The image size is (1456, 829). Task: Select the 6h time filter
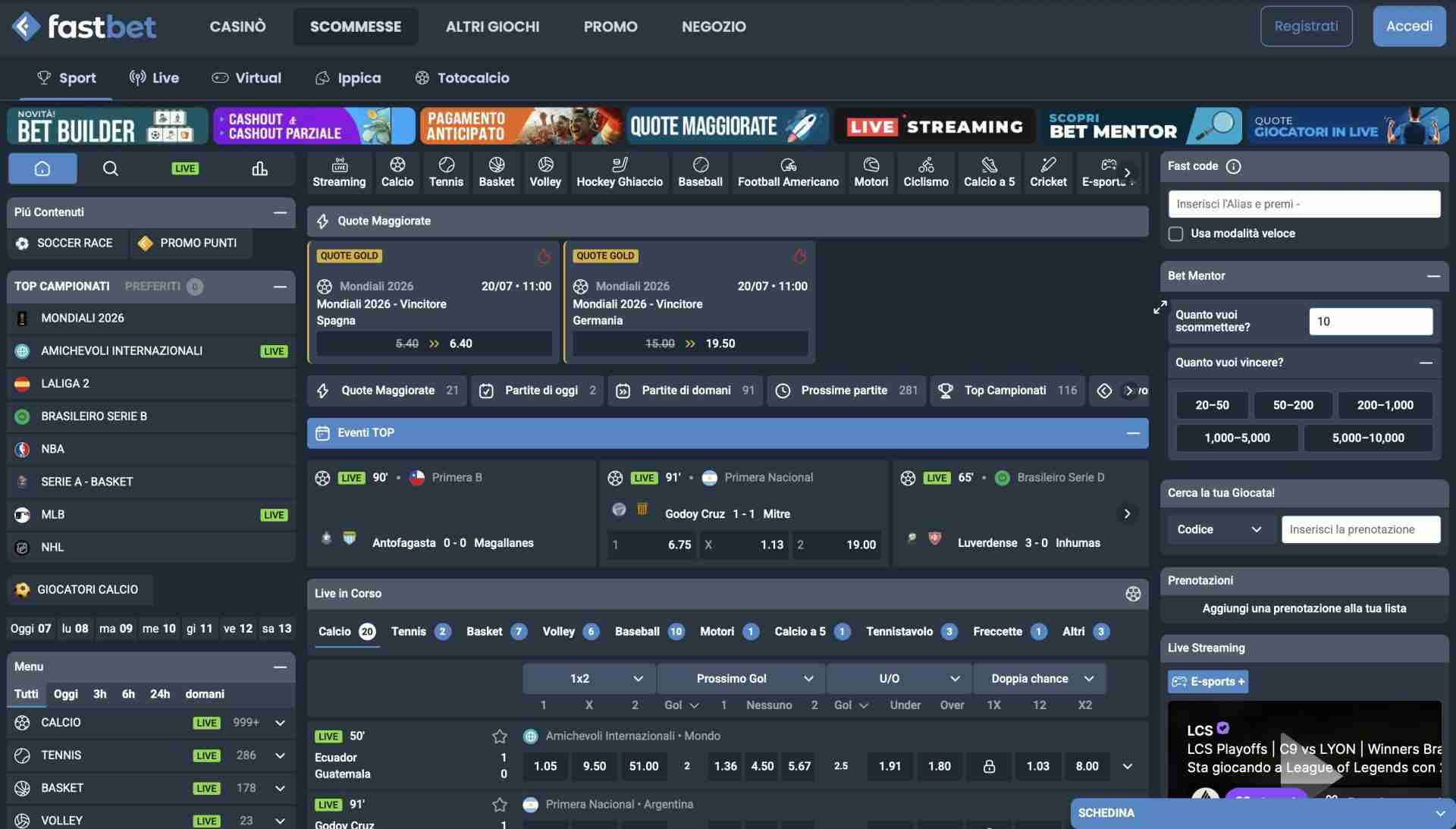click(x=128, y=694)
